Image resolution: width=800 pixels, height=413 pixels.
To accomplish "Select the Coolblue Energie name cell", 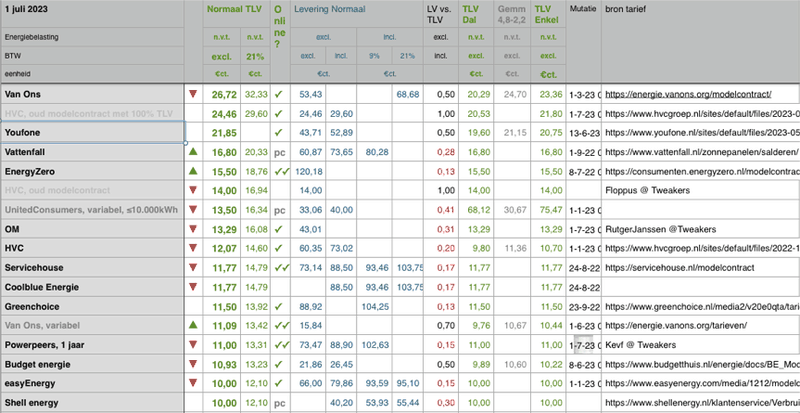I will tap(92, 287).
